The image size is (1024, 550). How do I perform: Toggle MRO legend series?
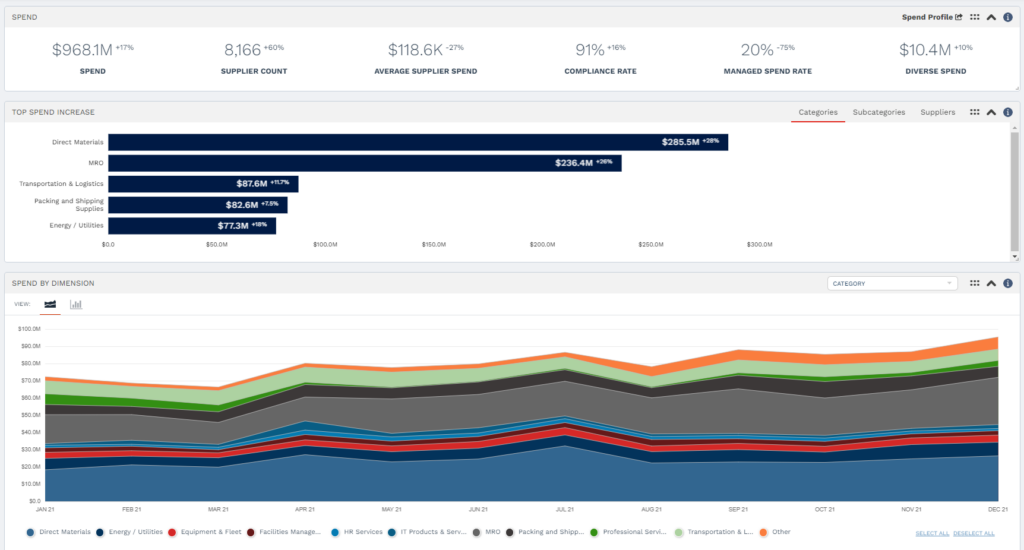click(487, 532)
